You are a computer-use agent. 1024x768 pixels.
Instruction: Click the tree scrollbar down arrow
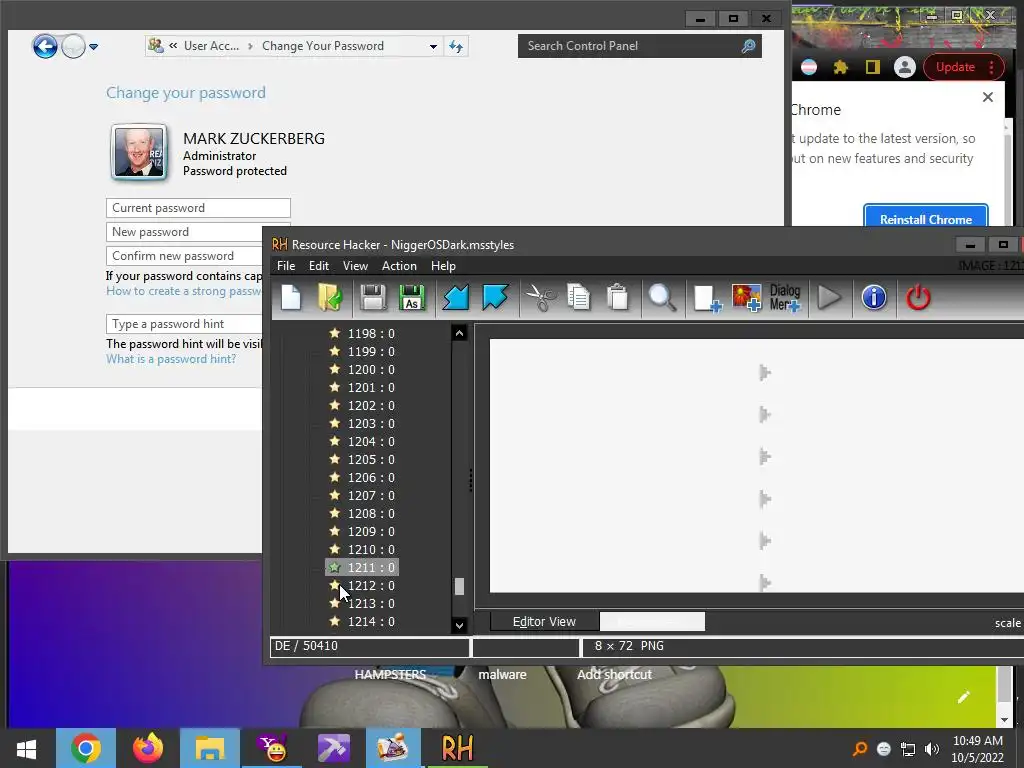coord(459,625)
